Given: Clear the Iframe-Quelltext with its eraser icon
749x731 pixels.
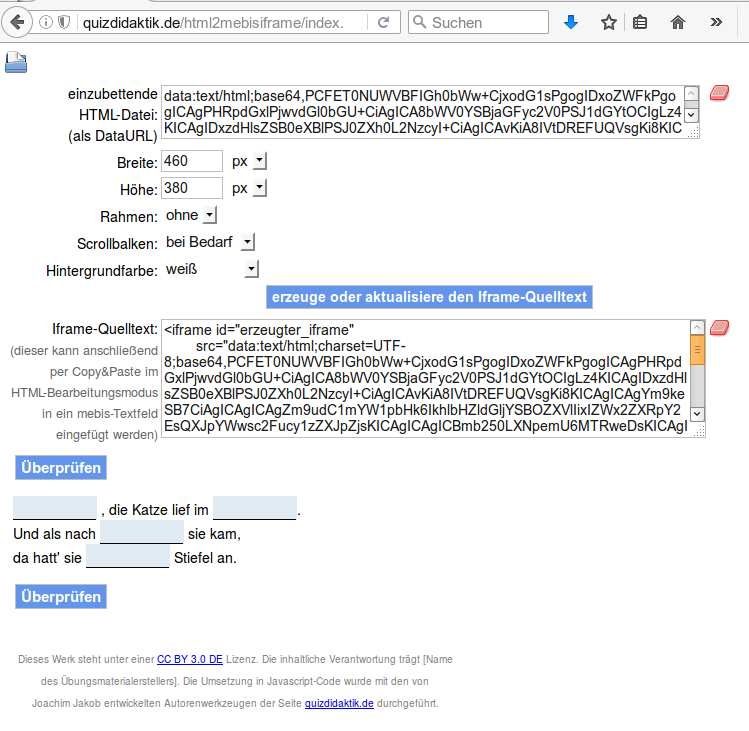Looking at the screenshot, I should tap(719, 327).
